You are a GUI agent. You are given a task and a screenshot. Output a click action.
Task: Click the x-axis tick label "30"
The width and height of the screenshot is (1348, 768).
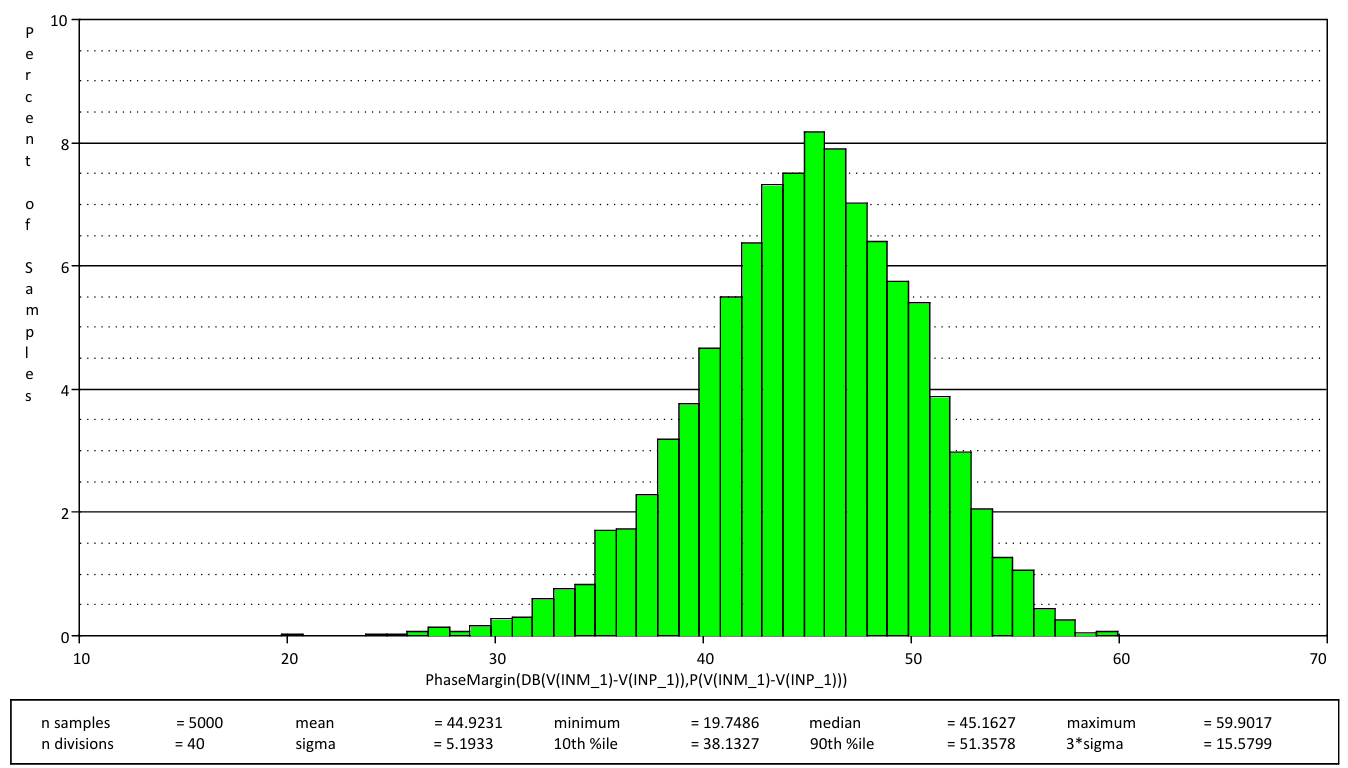496,658
